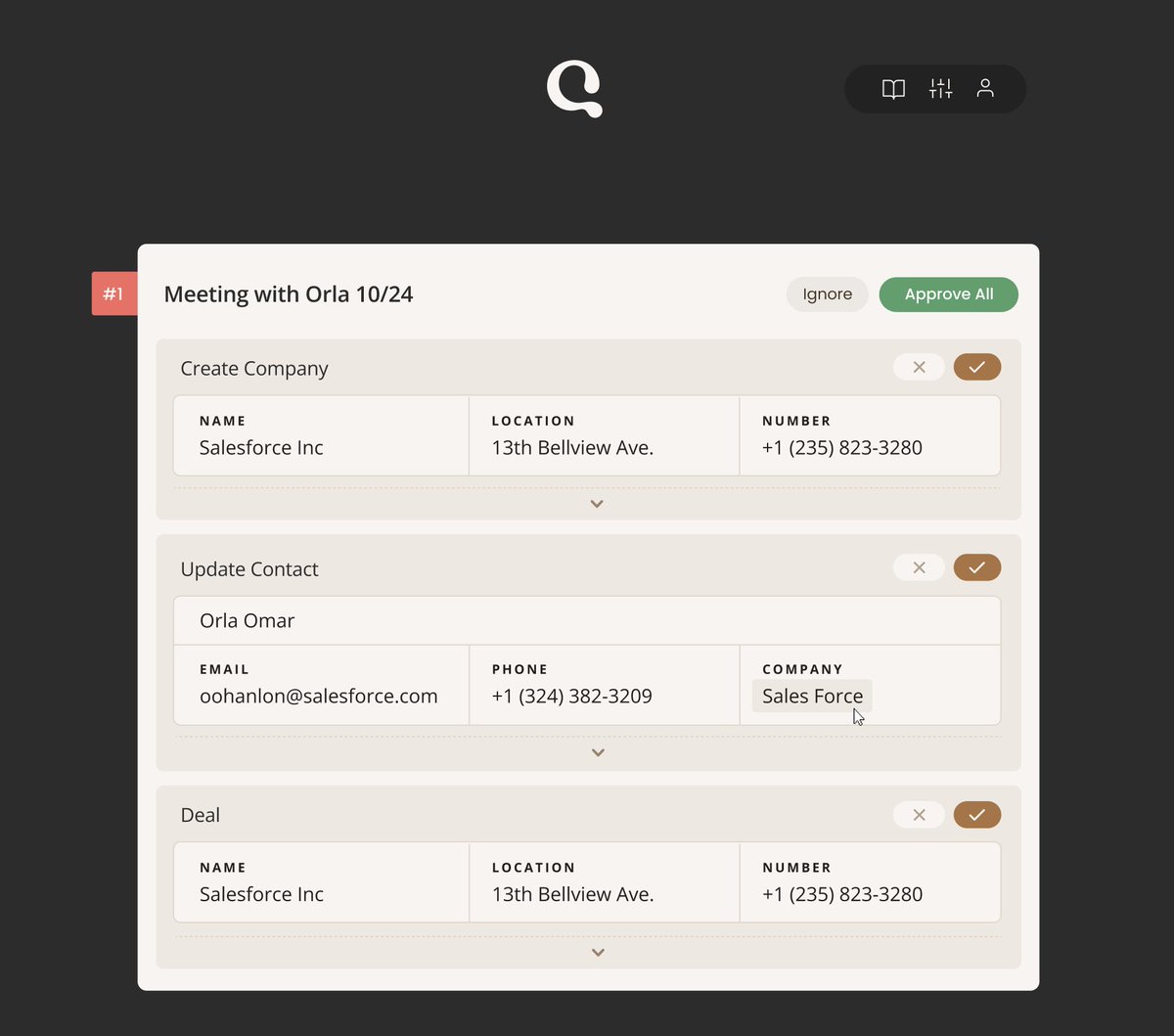The height and width of the screenshot is (1036, 1174).
Task: Approve the Create Company action
Action: (976, 367)
